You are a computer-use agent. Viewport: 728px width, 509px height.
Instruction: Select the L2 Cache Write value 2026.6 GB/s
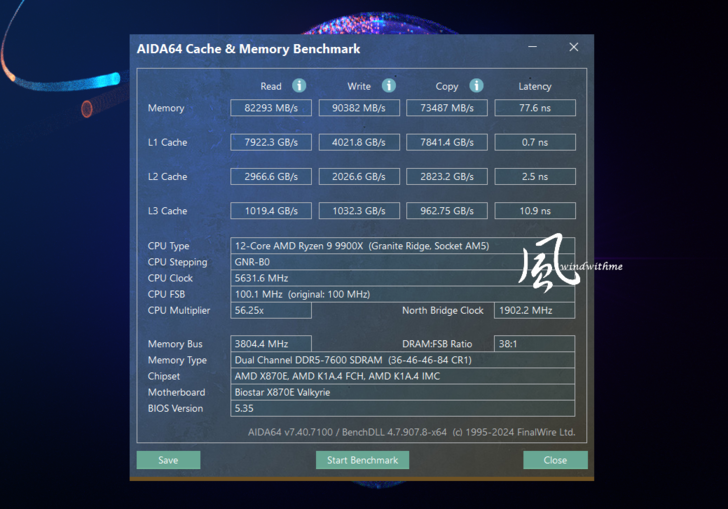(x=359, y=176)
